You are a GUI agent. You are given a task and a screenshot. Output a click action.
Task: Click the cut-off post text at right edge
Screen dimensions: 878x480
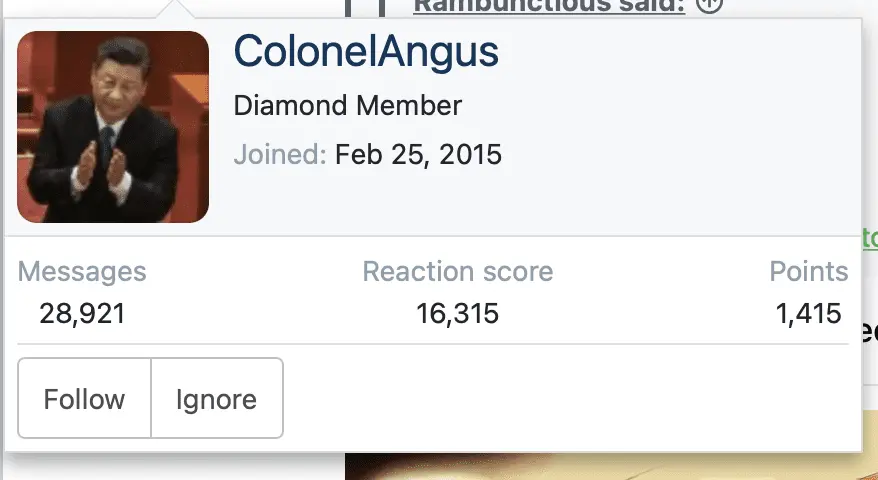pos(870,330)
